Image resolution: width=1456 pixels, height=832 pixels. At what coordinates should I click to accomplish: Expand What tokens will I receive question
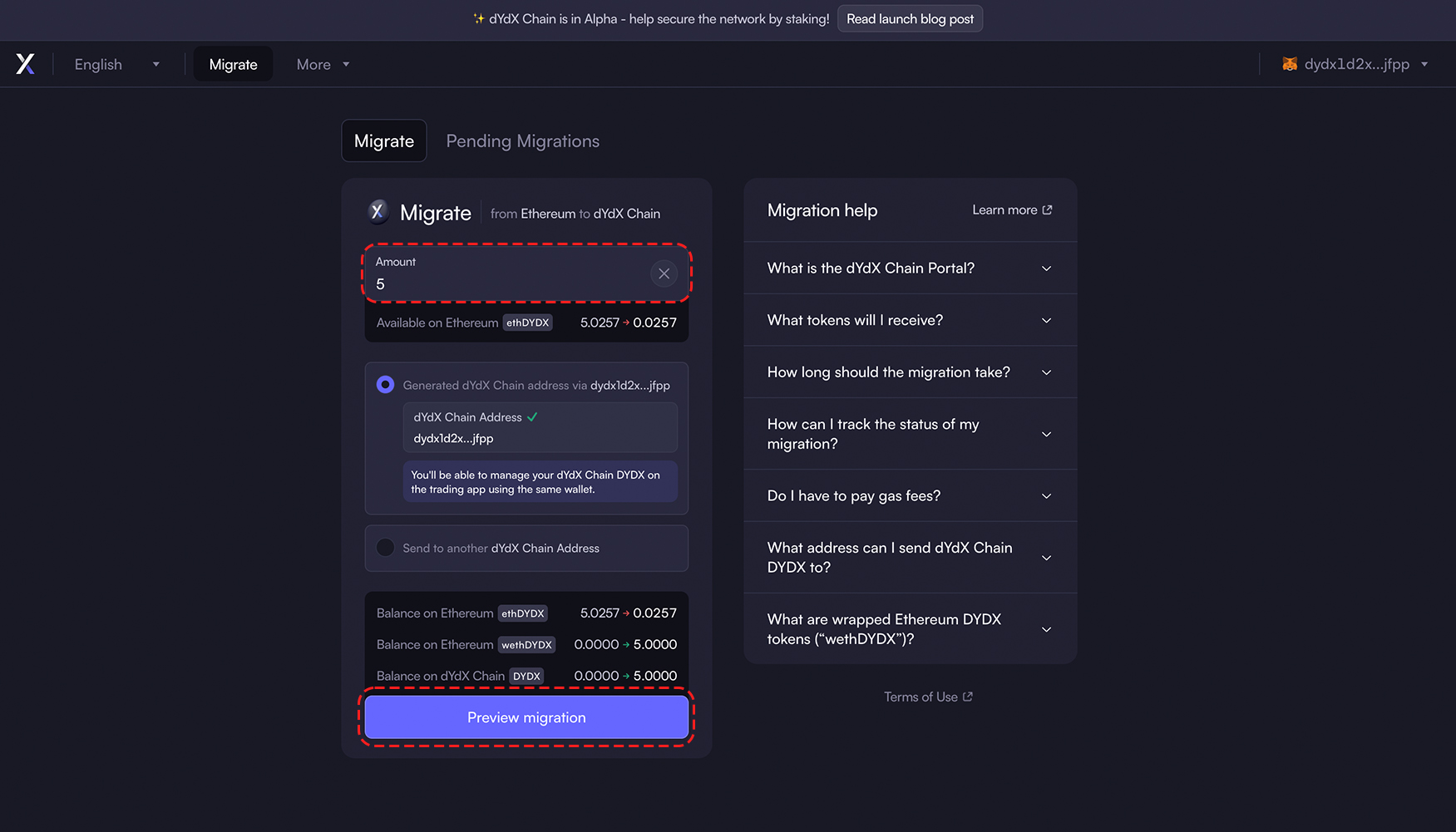911,320
